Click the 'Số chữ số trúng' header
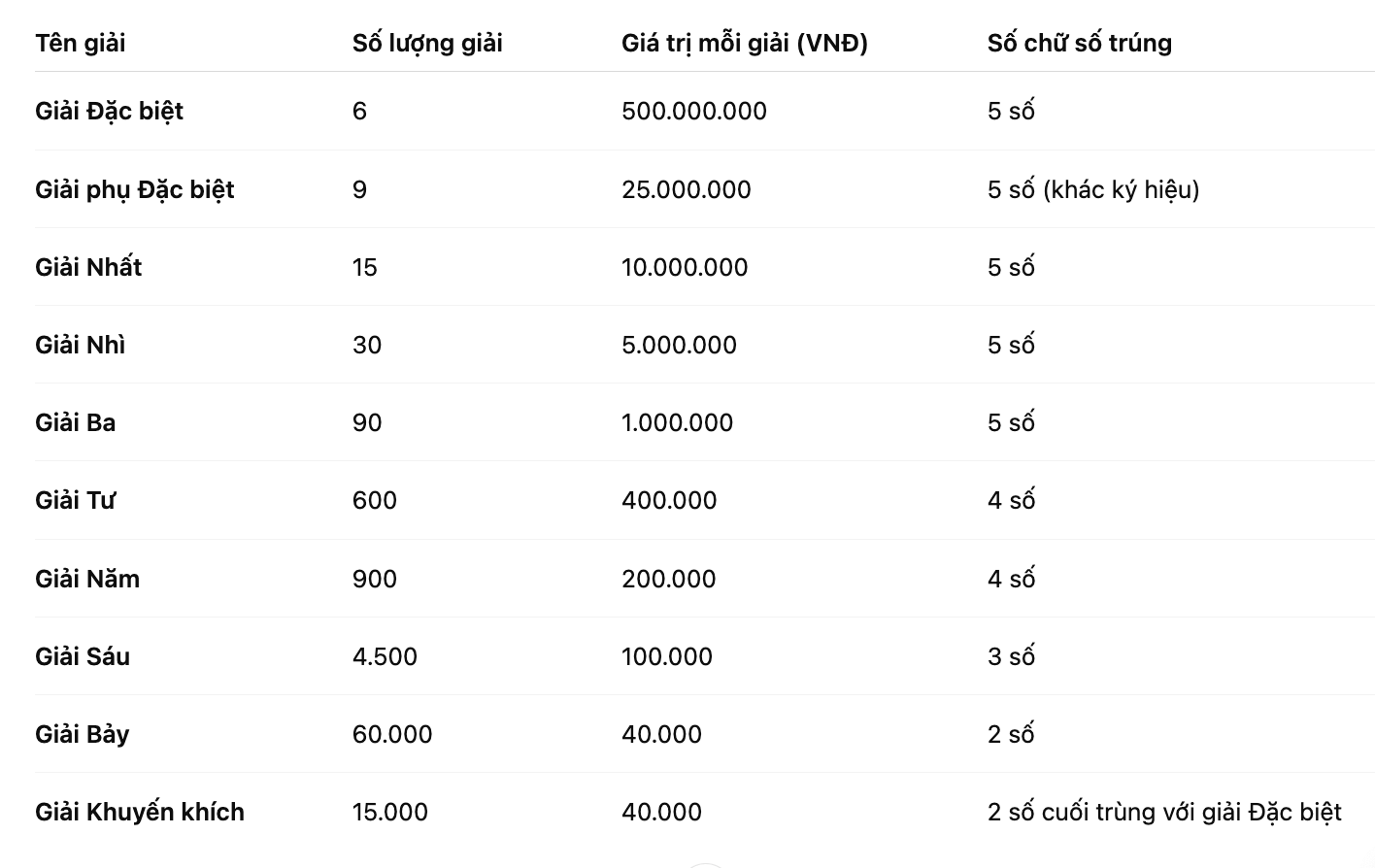 pos(1080,43)
